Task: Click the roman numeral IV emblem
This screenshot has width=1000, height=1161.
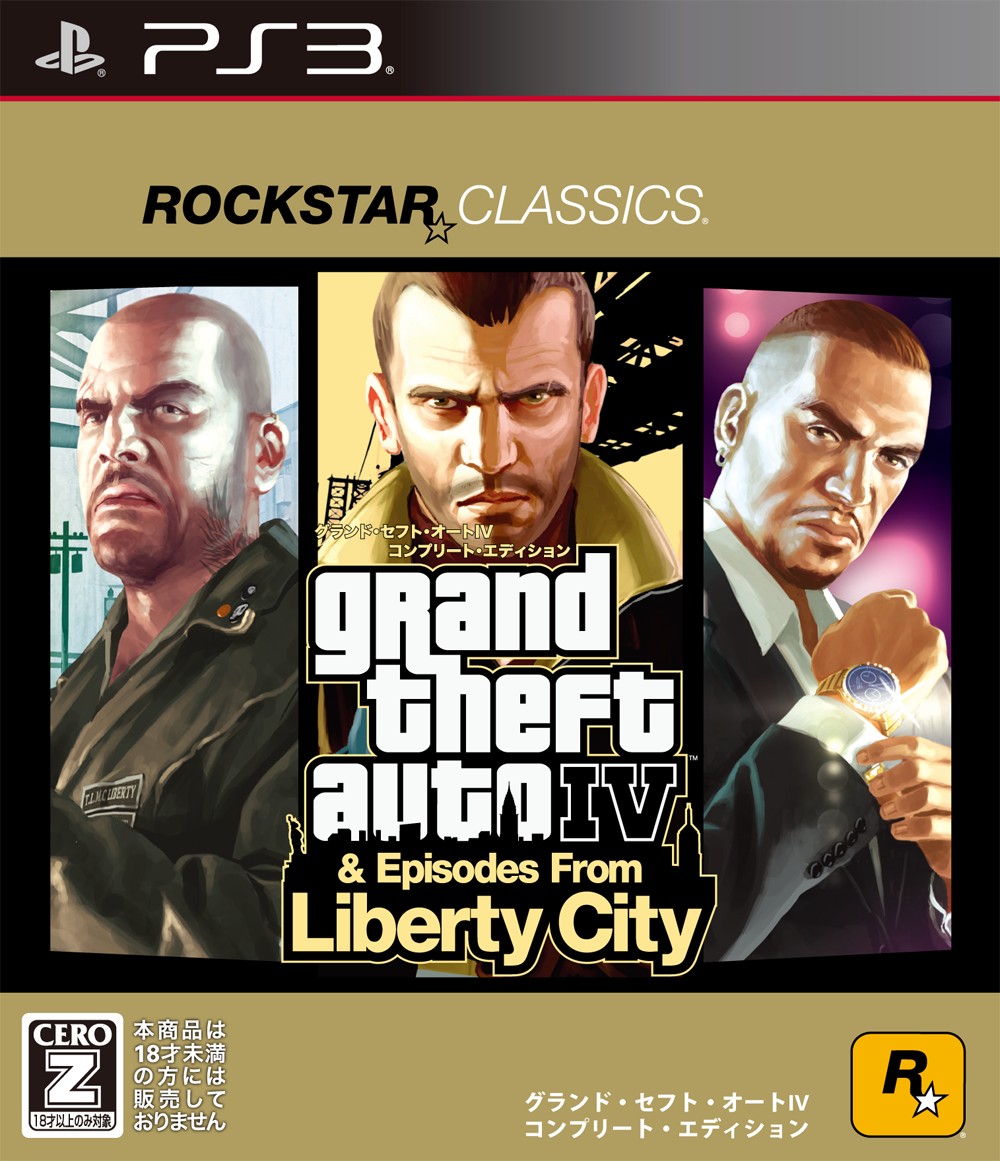Action: [620, 802]
